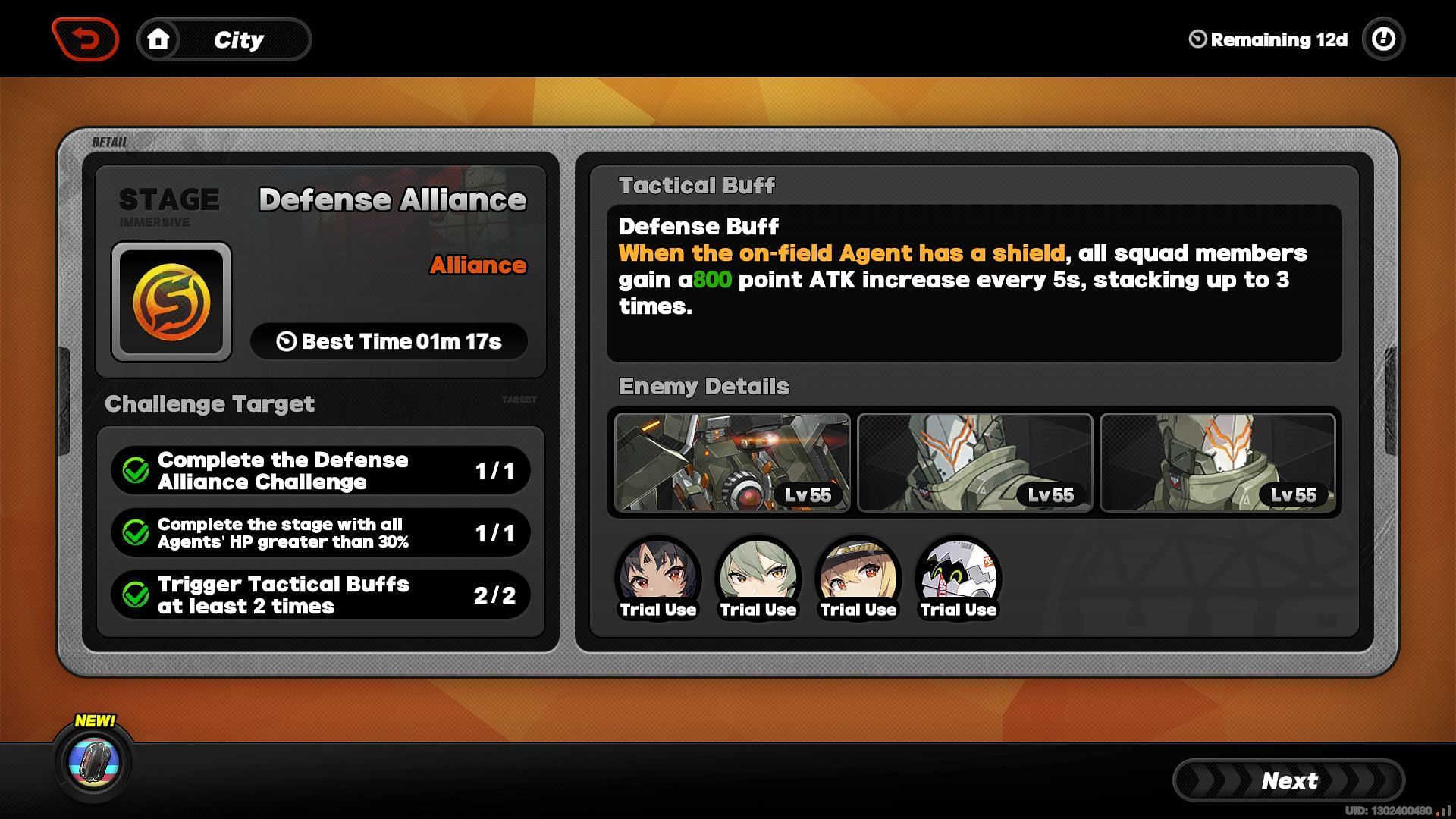Expand Enemy Details section
This screenshot has height=819, width=1456.
point(701,387)
